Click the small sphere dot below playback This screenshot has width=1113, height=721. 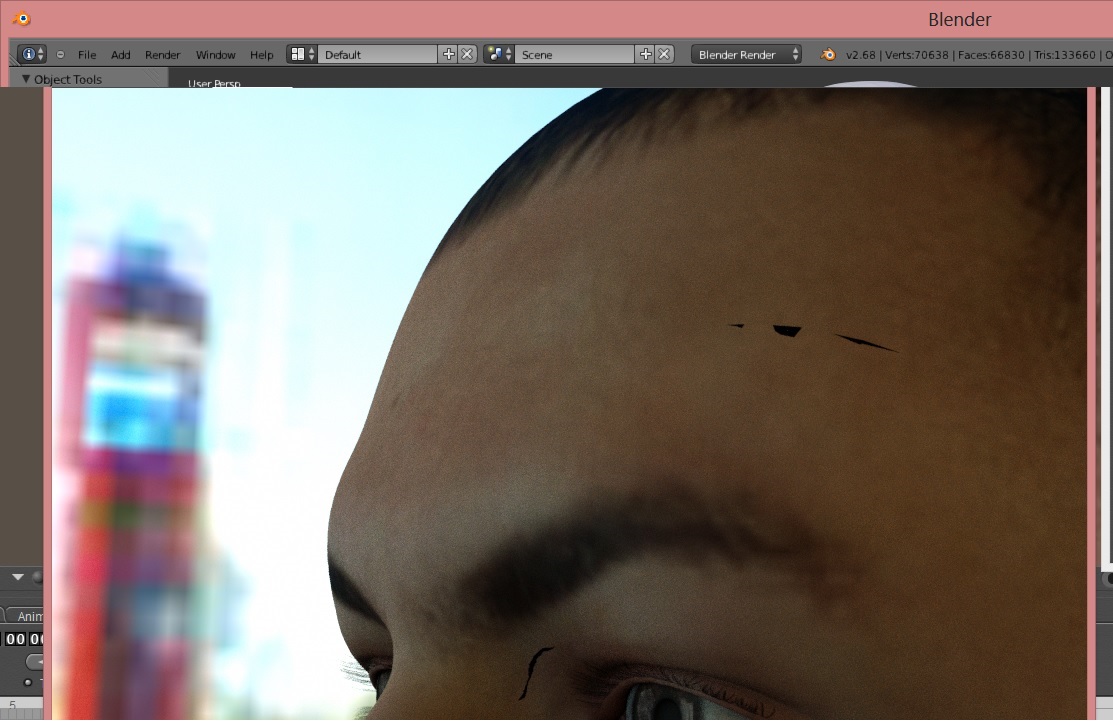point(28,683)
